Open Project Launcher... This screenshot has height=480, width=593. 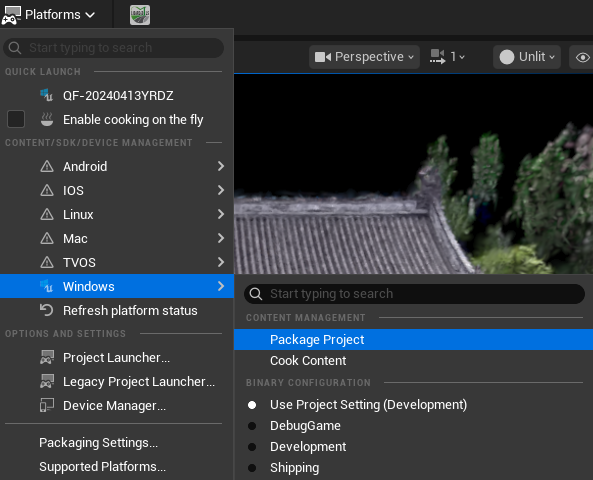click(117, 357)
